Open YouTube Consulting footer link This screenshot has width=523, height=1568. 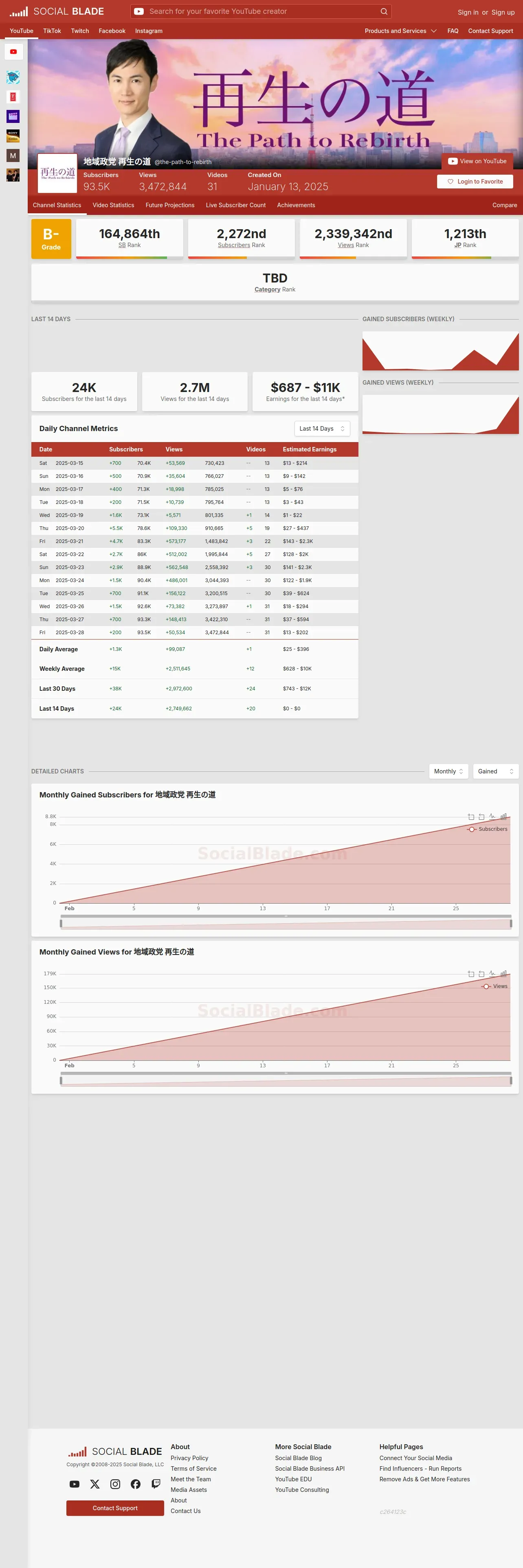(302, 1489)
